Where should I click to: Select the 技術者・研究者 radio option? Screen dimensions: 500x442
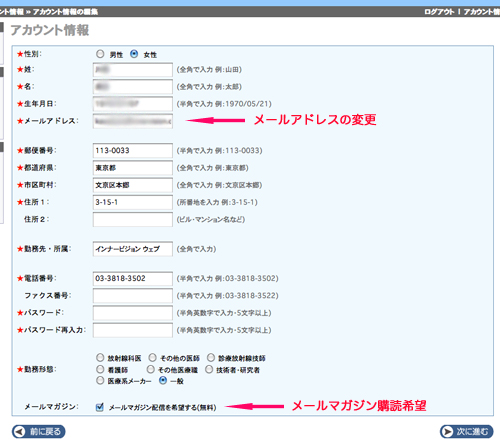click(209, 369)
